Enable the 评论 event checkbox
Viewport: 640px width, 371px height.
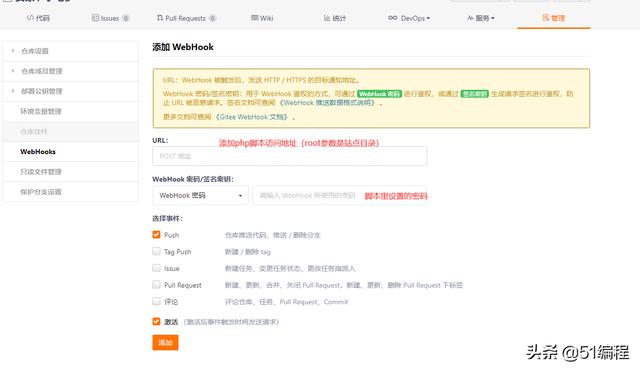(x=156, y=301)
